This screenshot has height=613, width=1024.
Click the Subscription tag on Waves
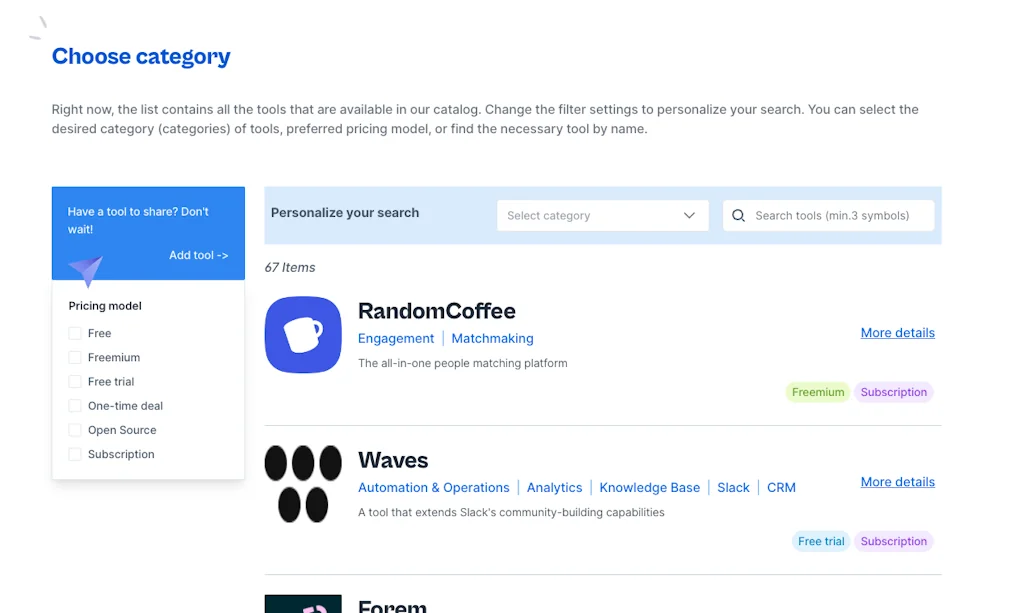click(x=894, y=541)
